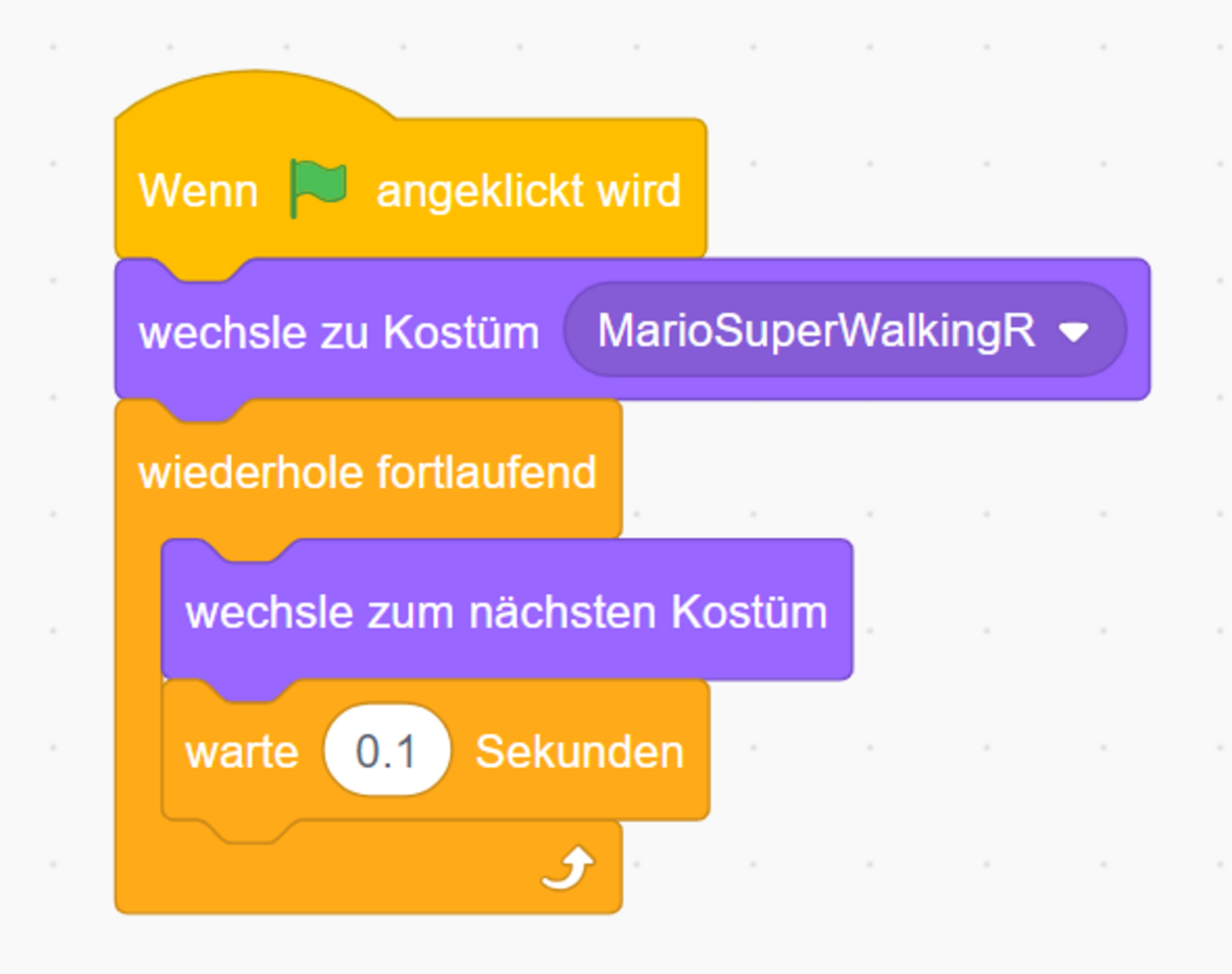The width and height of the screenshot is (1232, 974).
Task: Click 'angeklickt wird' text on event block
Action: click(528, 191)
